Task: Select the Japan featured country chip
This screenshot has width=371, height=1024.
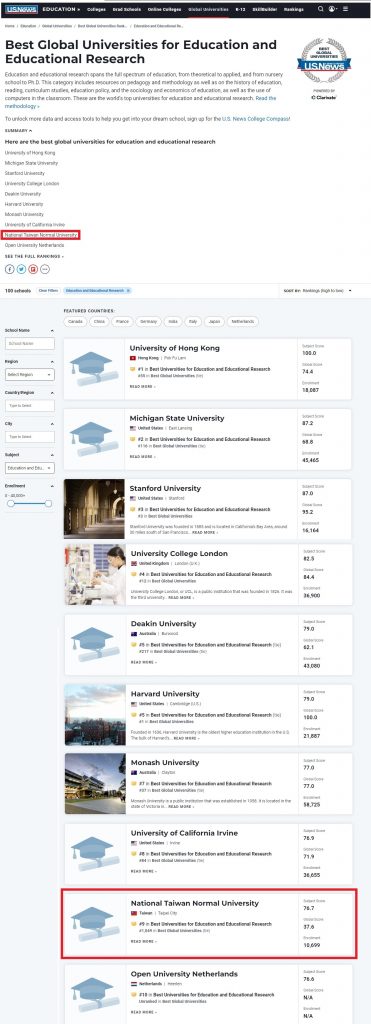Action: (x=214, y=321)
